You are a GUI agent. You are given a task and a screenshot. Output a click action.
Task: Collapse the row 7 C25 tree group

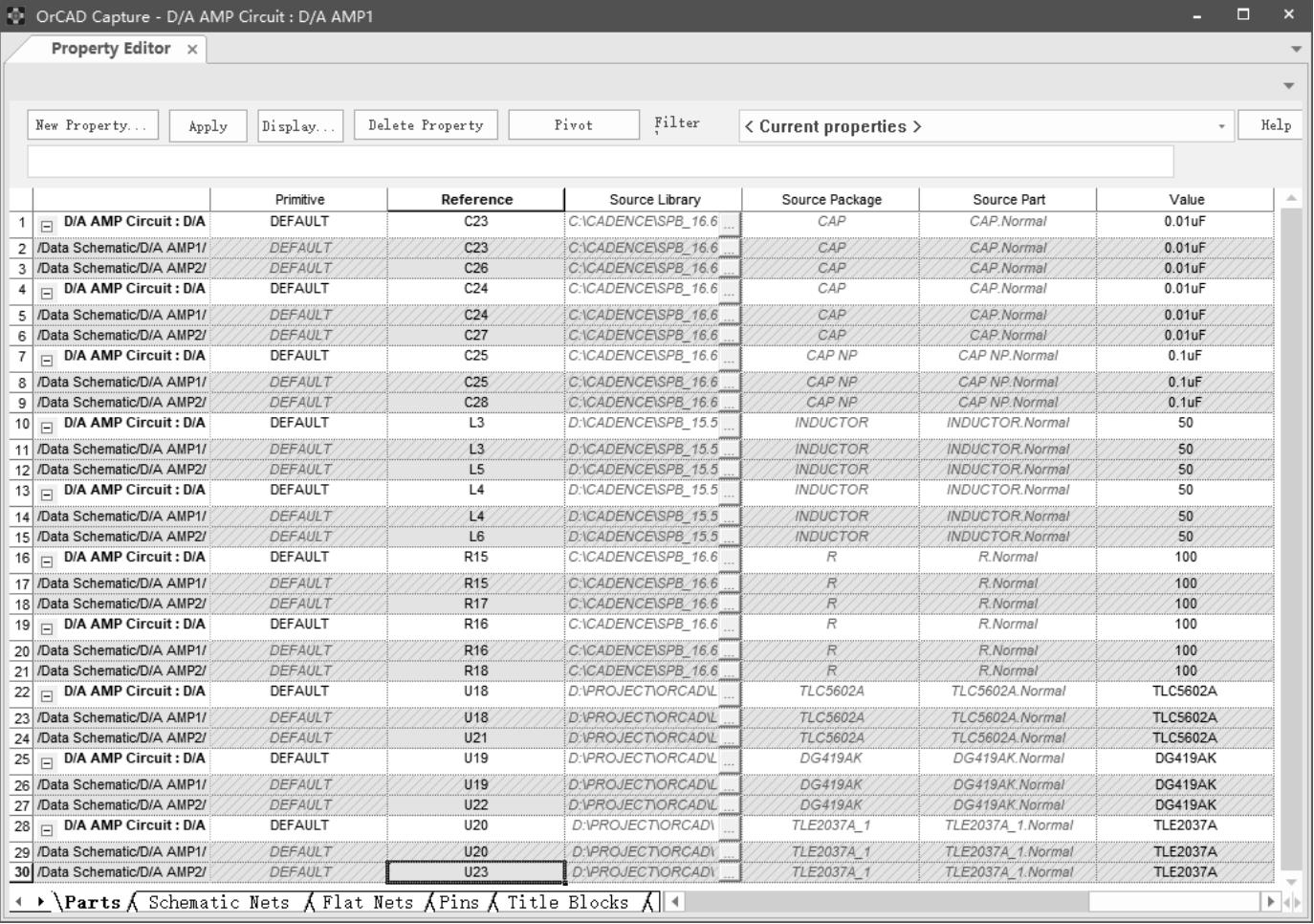(46, 361)
